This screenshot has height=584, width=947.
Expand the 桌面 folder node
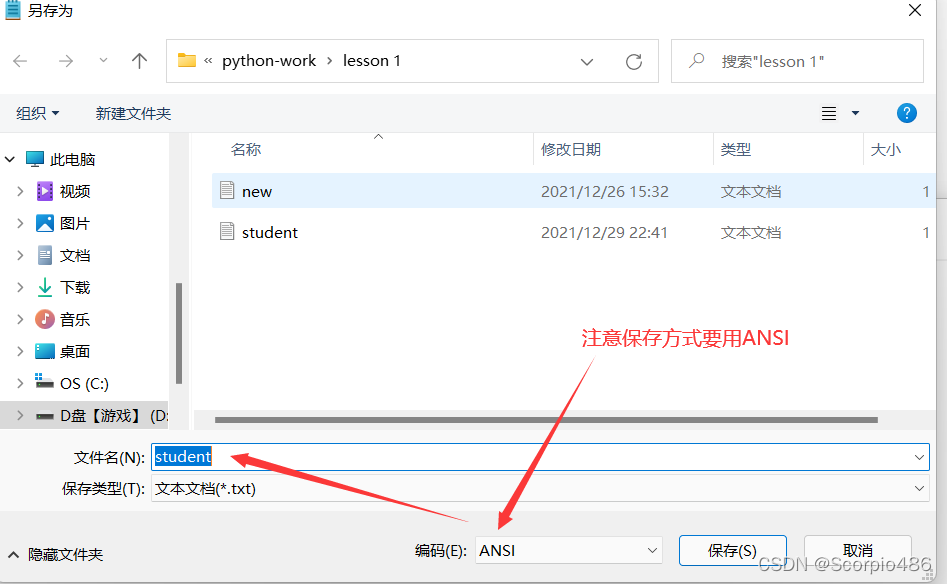click(20, 351)
